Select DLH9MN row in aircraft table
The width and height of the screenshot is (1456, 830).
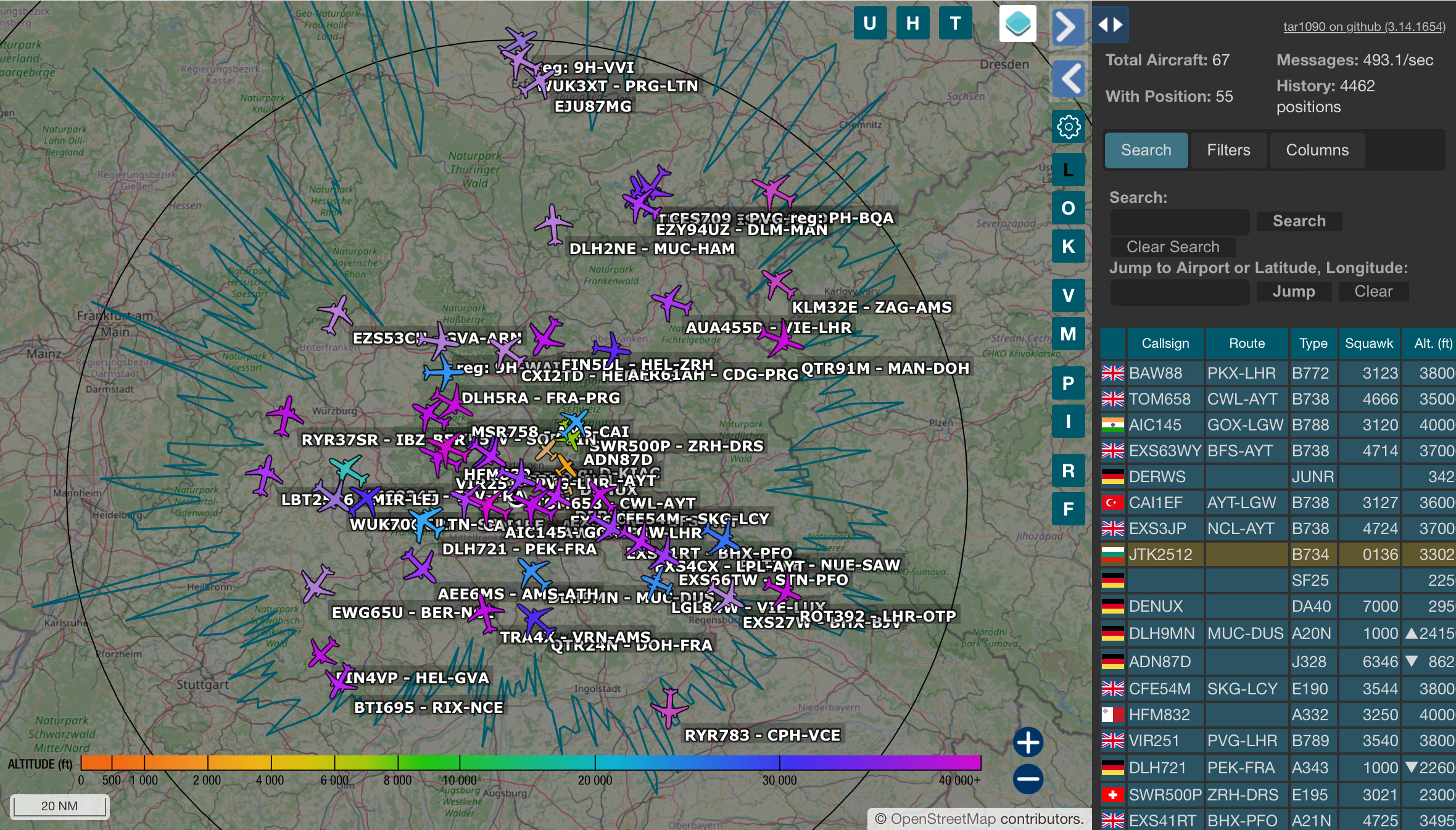point(1278,633)
